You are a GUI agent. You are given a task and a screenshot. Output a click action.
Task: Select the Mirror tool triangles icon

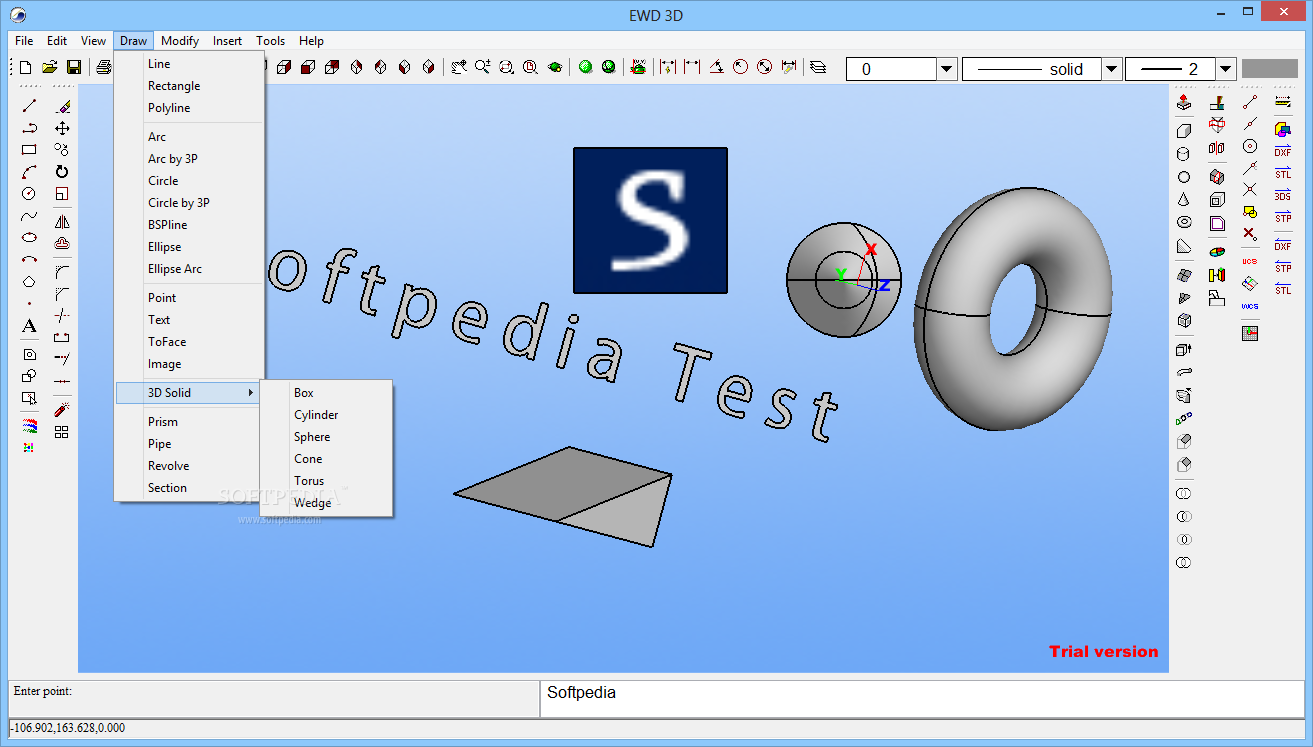[62, 222]
